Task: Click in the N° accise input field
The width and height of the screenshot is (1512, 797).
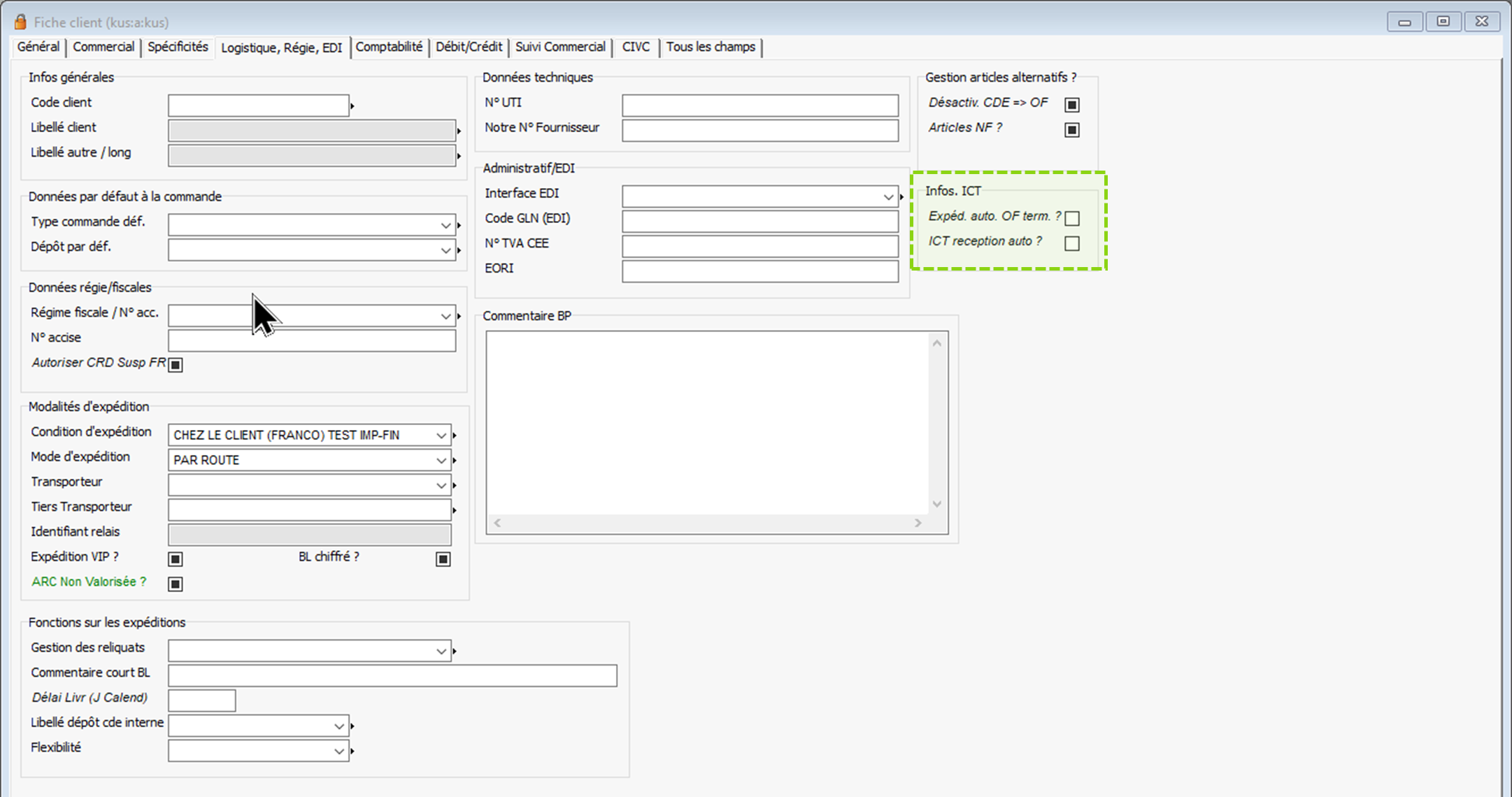Action: tap(311, 340)
